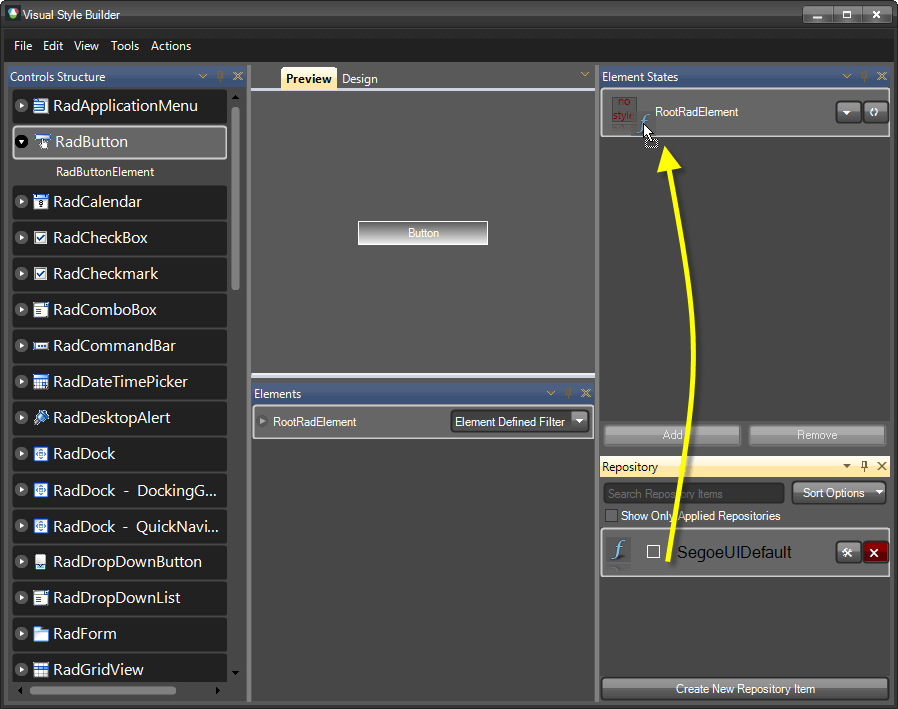Open Controls Structure panel options chevron
The width and height of the screenshot is (898, 709).
pos(203,76)
